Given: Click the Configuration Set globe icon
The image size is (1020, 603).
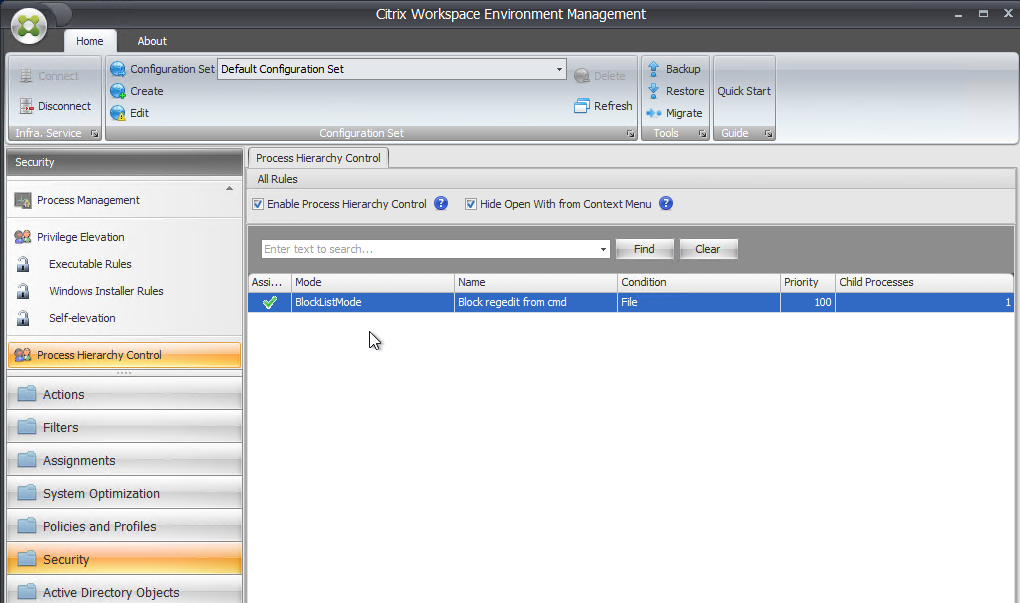Looking at the screenshot, I should pyautogui.click(x=118, y=69).
